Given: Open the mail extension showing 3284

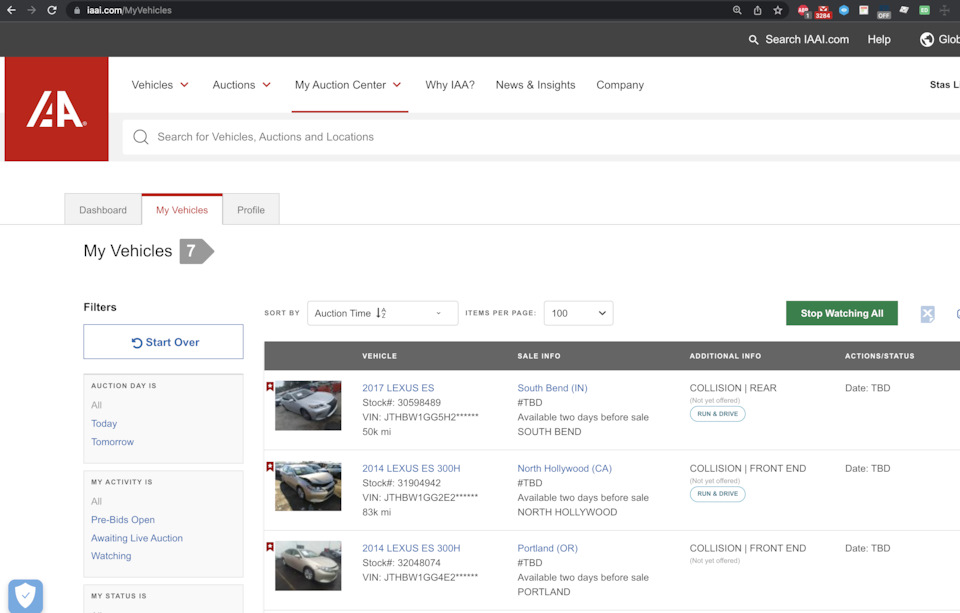Looking at the screenshot, I should click(823, 11).
